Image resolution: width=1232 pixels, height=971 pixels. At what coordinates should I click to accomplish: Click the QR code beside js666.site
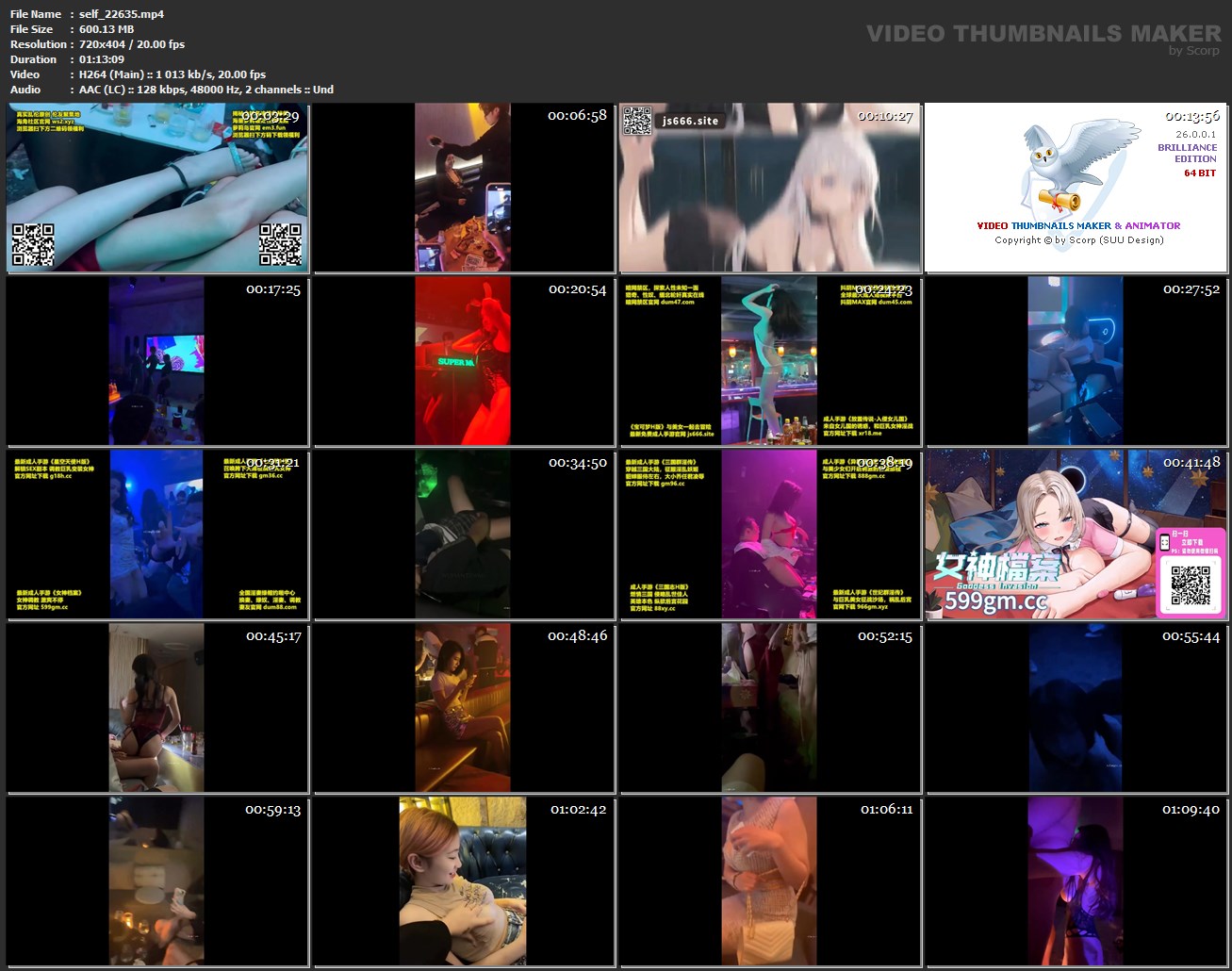point(637,121)
